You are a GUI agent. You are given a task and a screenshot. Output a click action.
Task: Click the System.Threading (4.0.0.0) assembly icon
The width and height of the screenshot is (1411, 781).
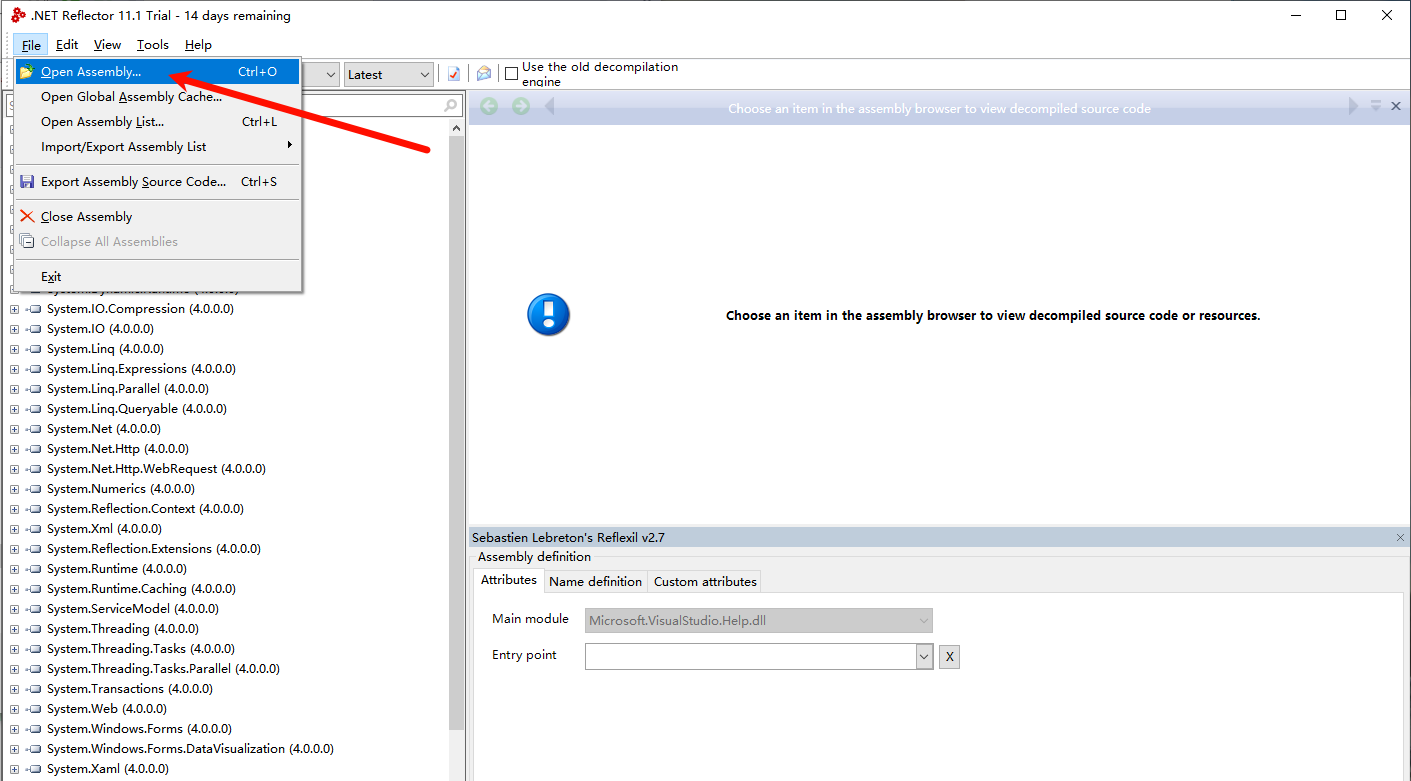coord(33,629)
